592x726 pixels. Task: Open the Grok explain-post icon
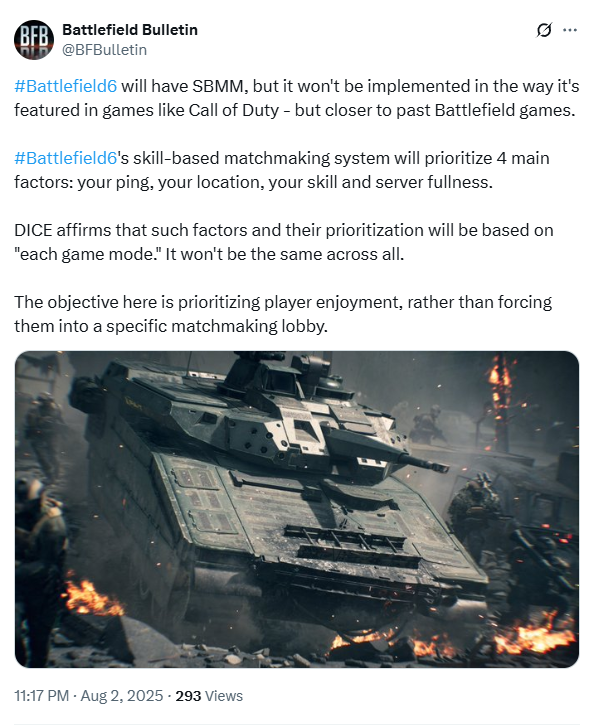click(x=544, y=30)
